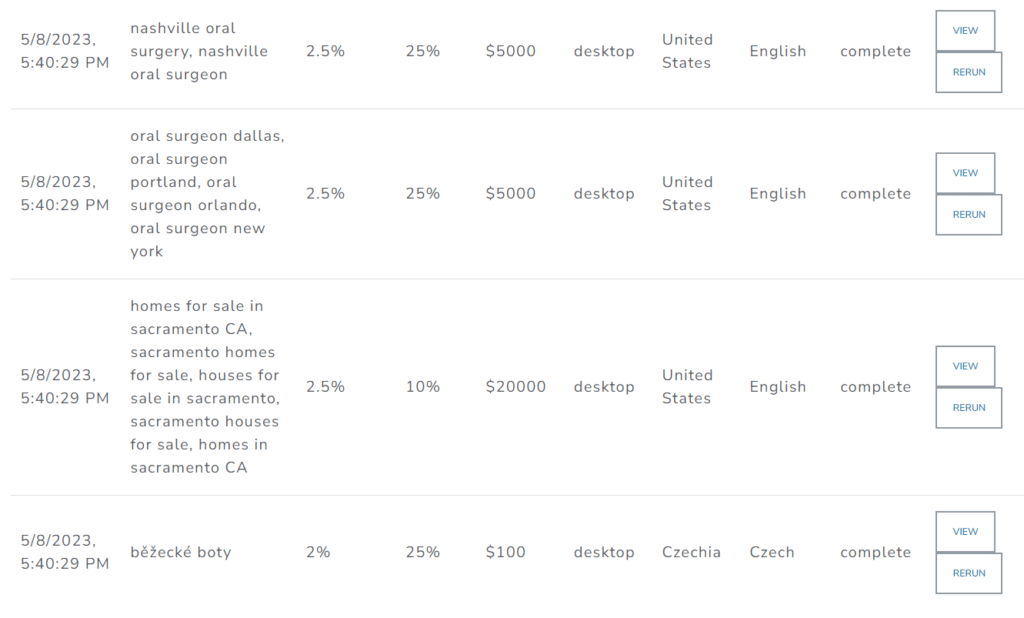Rerun the běžecké boty report

968,574
